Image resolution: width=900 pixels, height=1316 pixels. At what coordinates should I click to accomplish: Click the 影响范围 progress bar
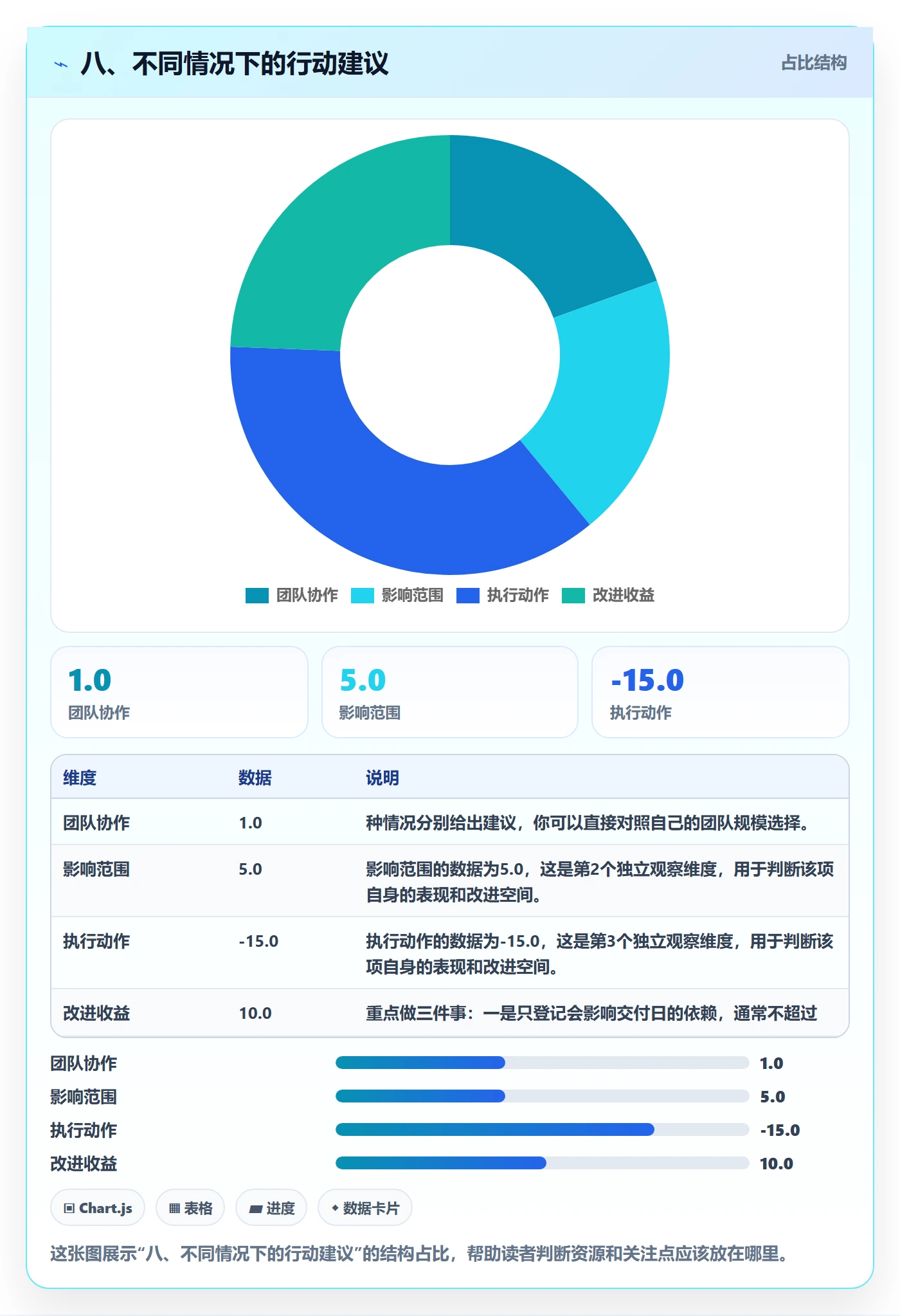coord(542,1096)
